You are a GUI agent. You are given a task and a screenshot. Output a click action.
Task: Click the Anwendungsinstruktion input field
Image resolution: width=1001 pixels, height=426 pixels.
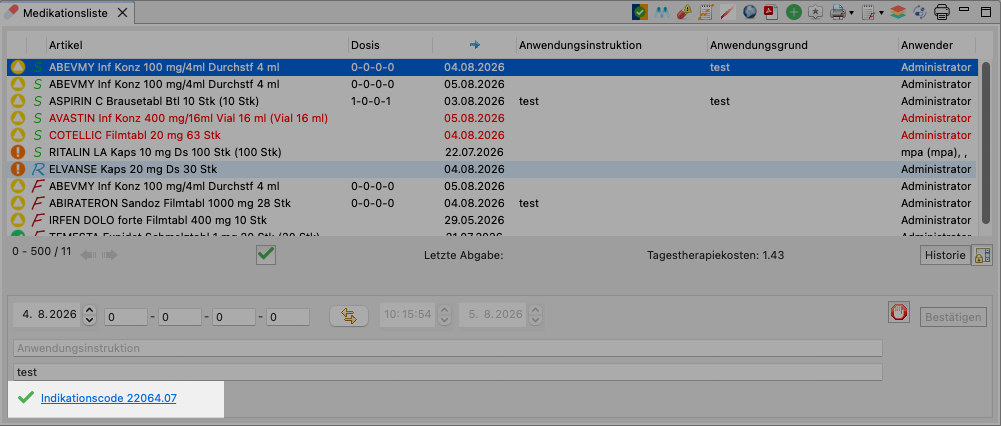click(448, 348)
